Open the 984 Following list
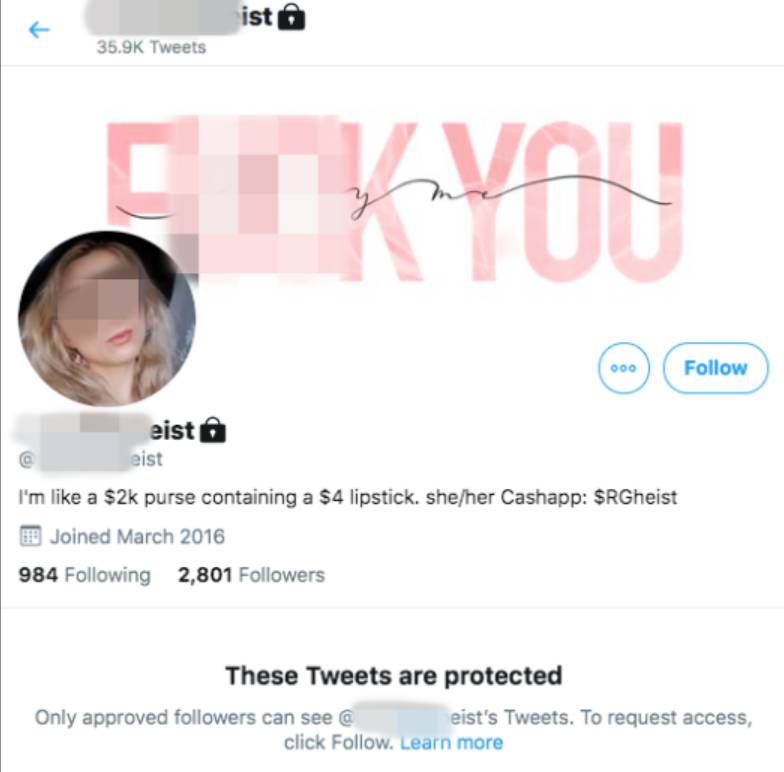Image resolution: width=784 pixels, height=772 pixels. point(84,575)
